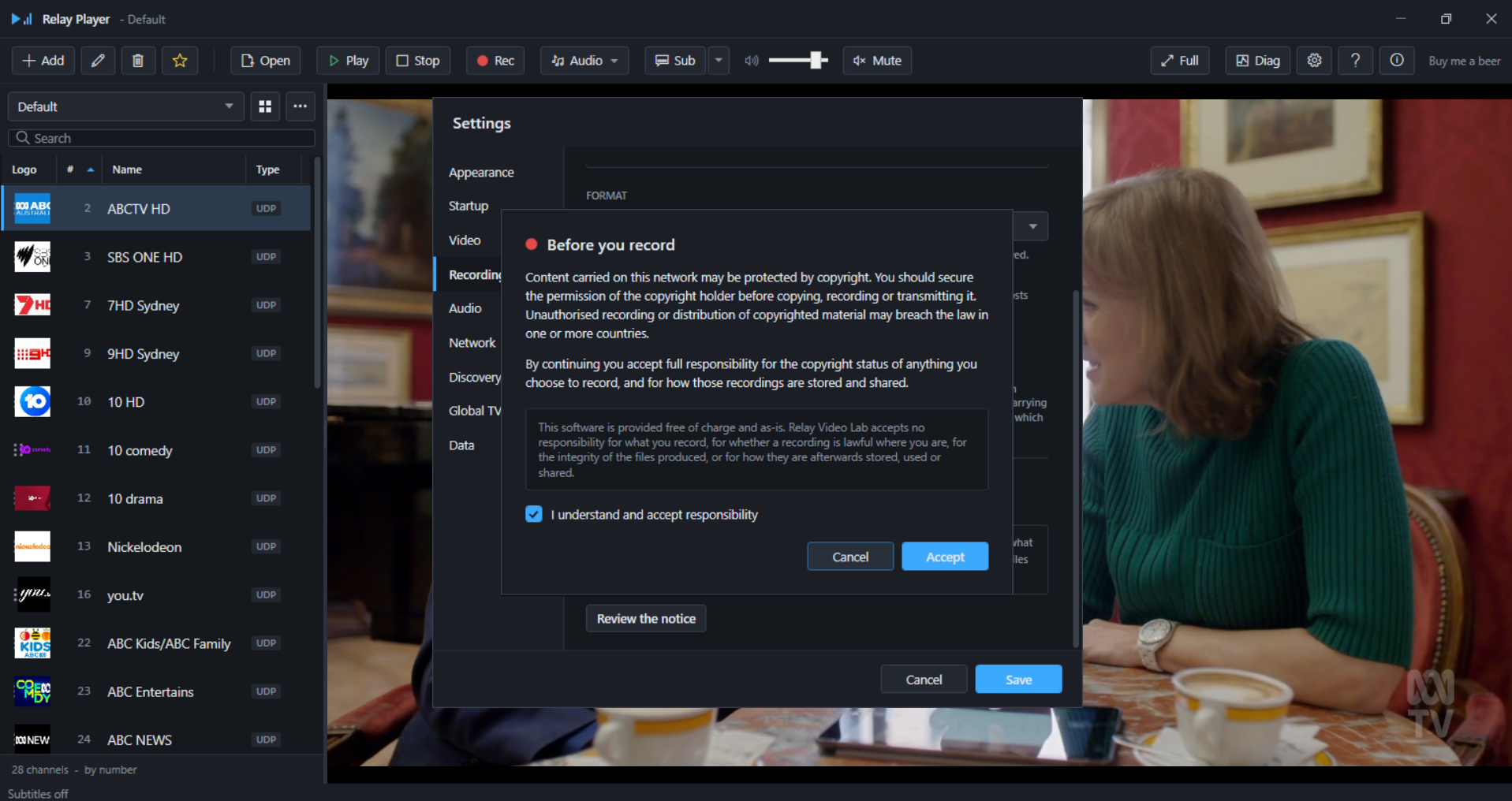The height and width of the screenshot is (801, 1512).
Task: Sort channels by the # column header
Action: [80, 170]
